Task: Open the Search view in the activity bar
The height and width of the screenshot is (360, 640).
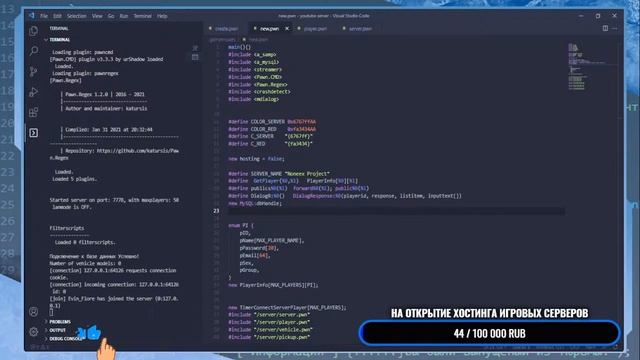Action: 33,51
